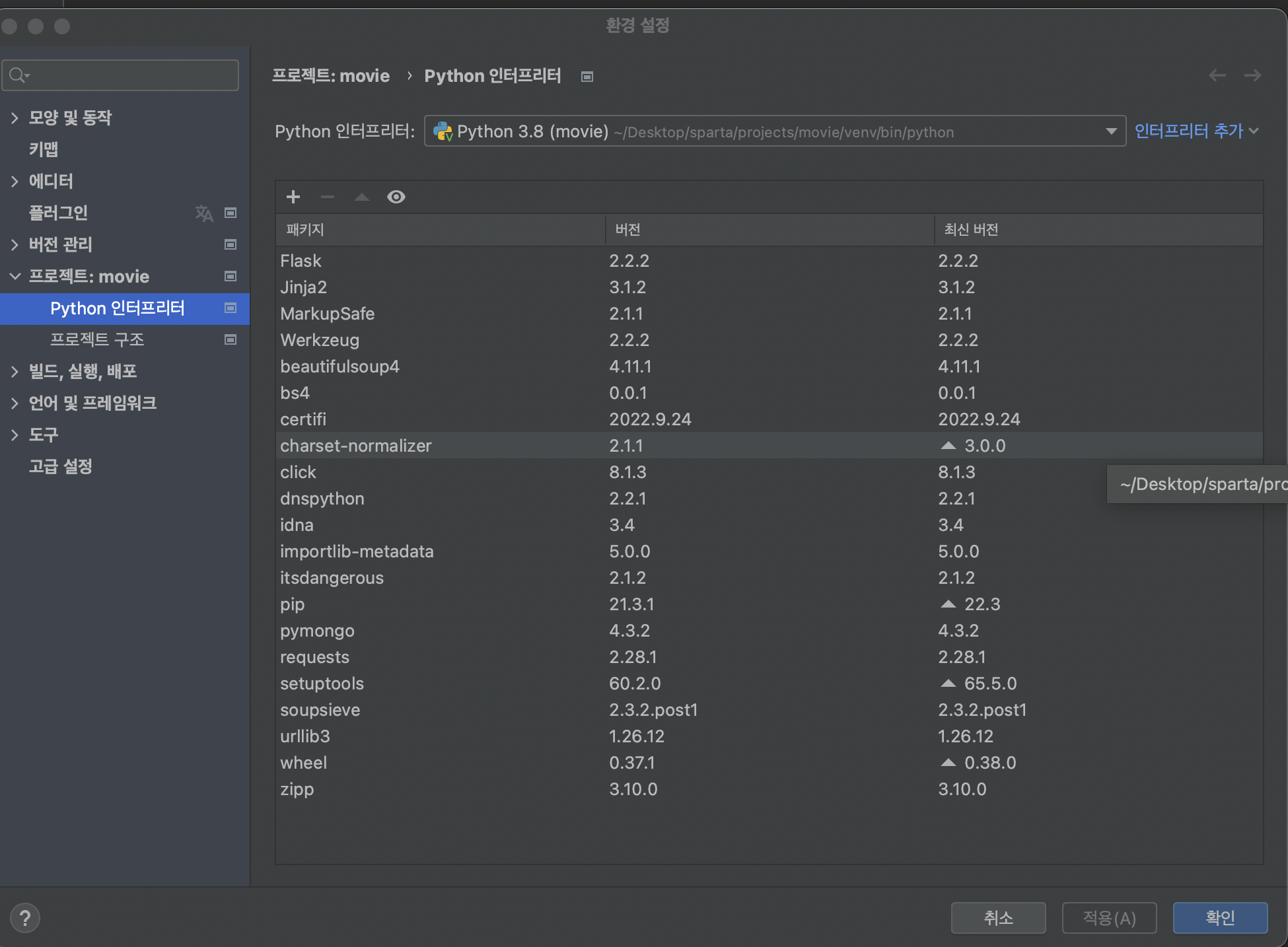Click the project icon on Python 인터프리터 row
1288x947 pixels.
(x=231, y=308)
